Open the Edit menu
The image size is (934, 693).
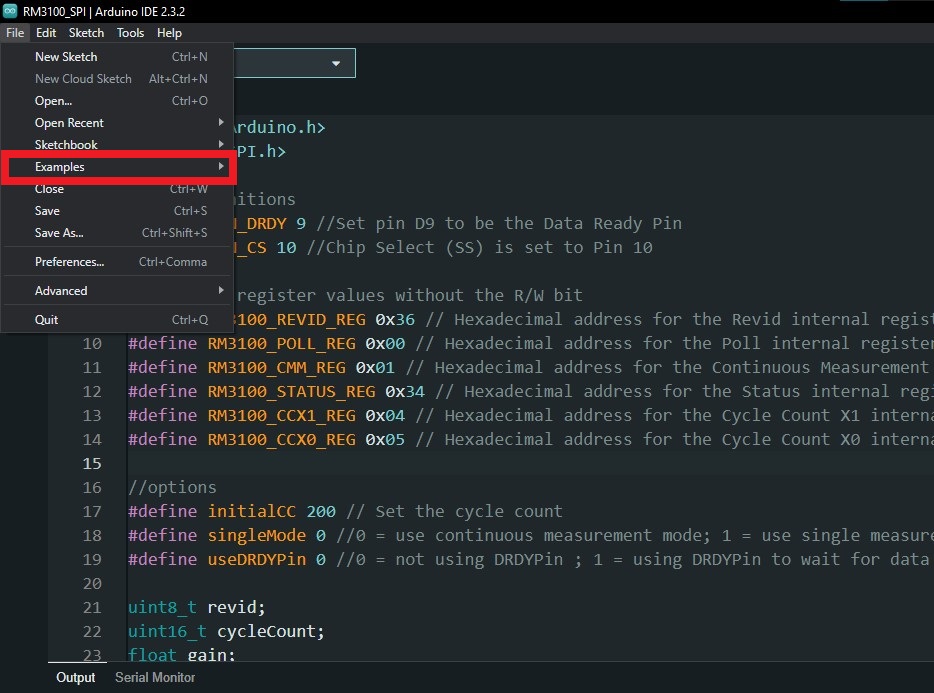tap(46, 33)
